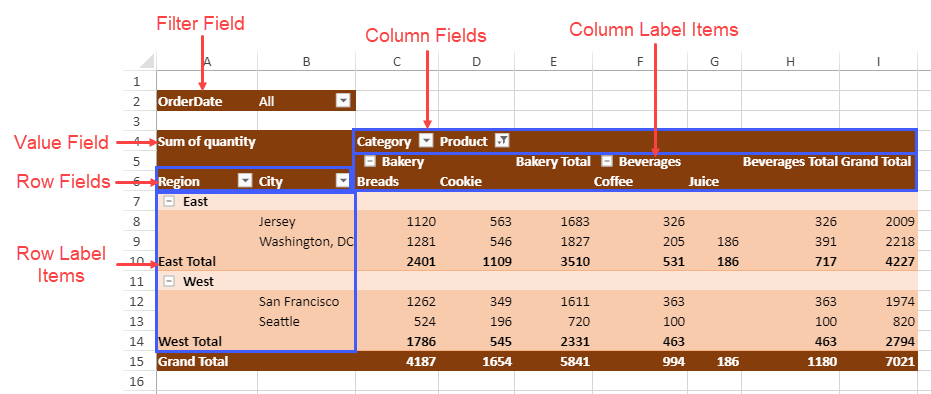Viewport: 931px width, 394px height.
Task: Select the Washington, DC cell
Action: (x=306, y=242)
